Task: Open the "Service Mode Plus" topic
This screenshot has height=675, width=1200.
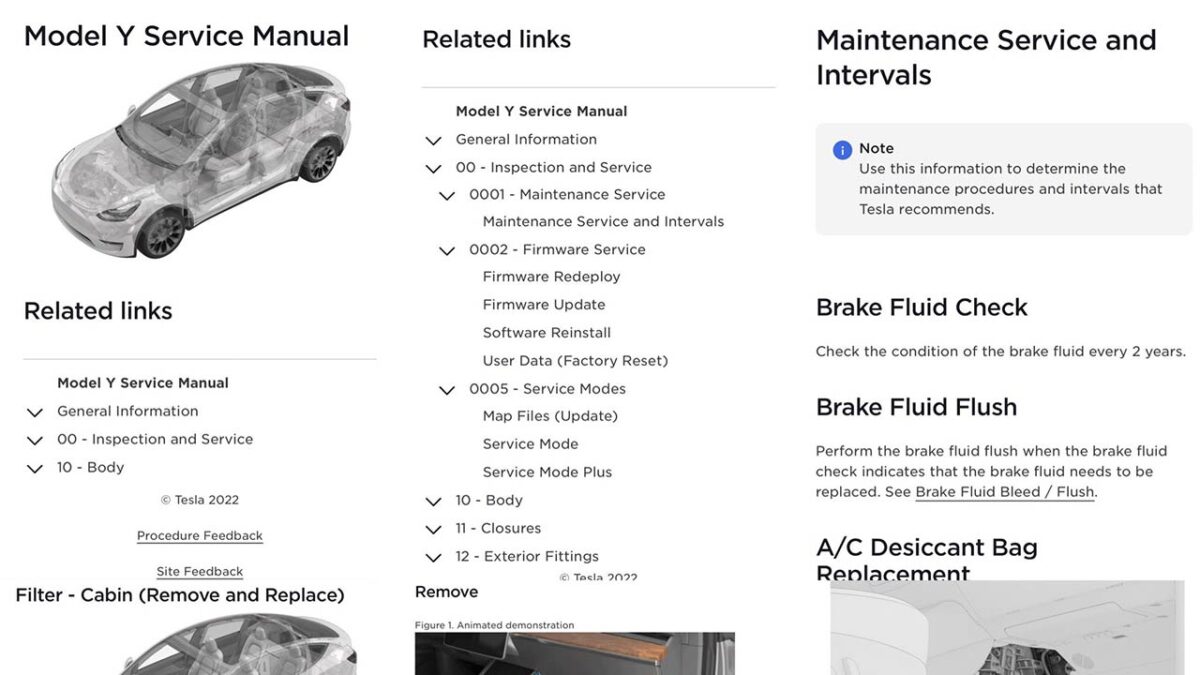Action: point(548,471)
